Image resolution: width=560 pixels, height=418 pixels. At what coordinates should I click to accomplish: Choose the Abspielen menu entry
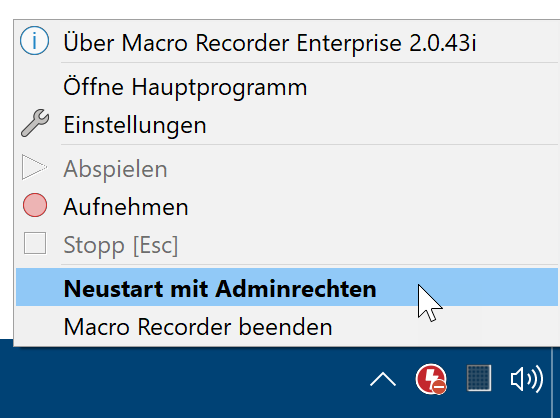click(x=286, y=169)
